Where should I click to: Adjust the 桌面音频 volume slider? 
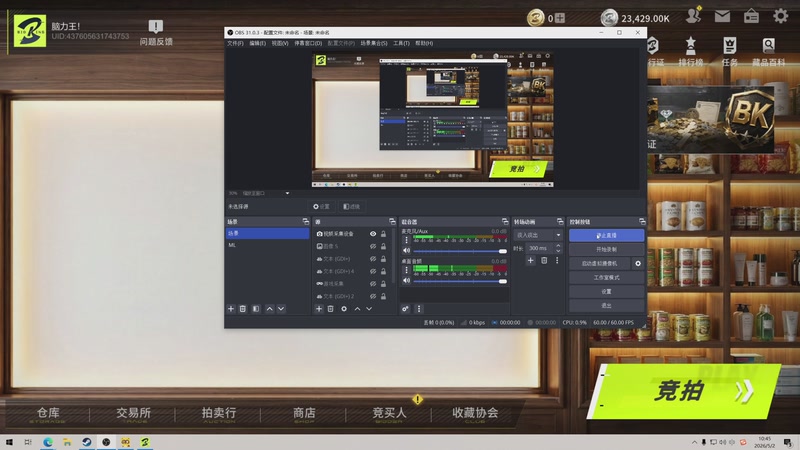tap(460, 281)
